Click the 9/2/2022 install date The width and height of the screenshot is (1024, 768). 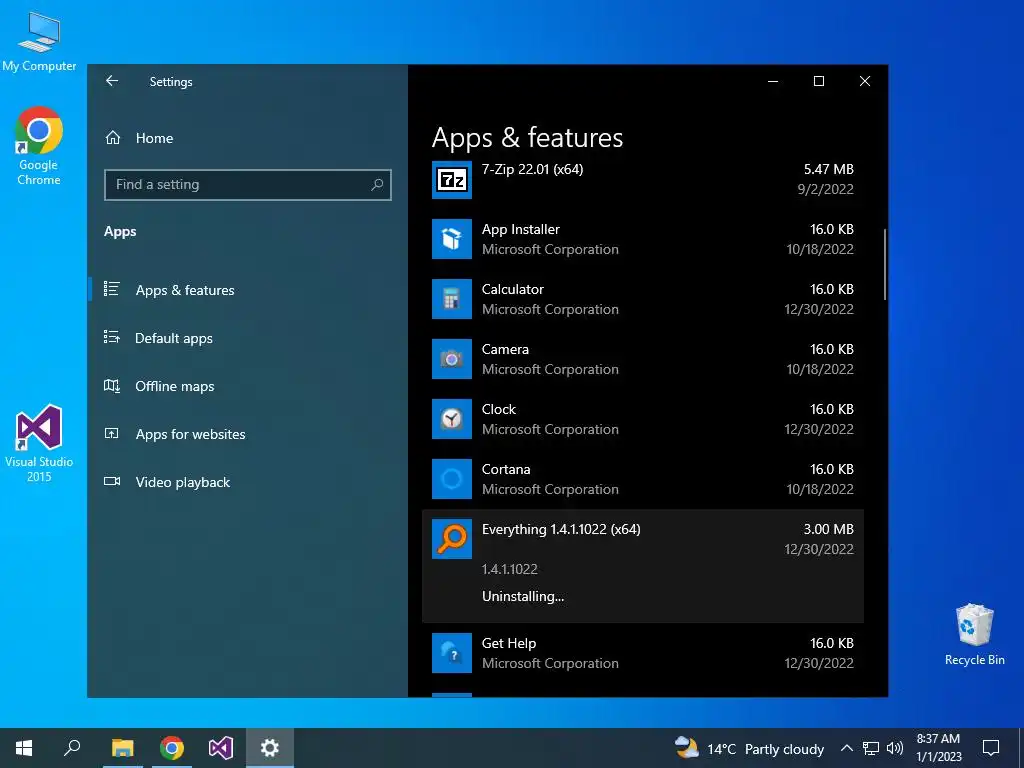pyautogui.click(x=825, y=189)
